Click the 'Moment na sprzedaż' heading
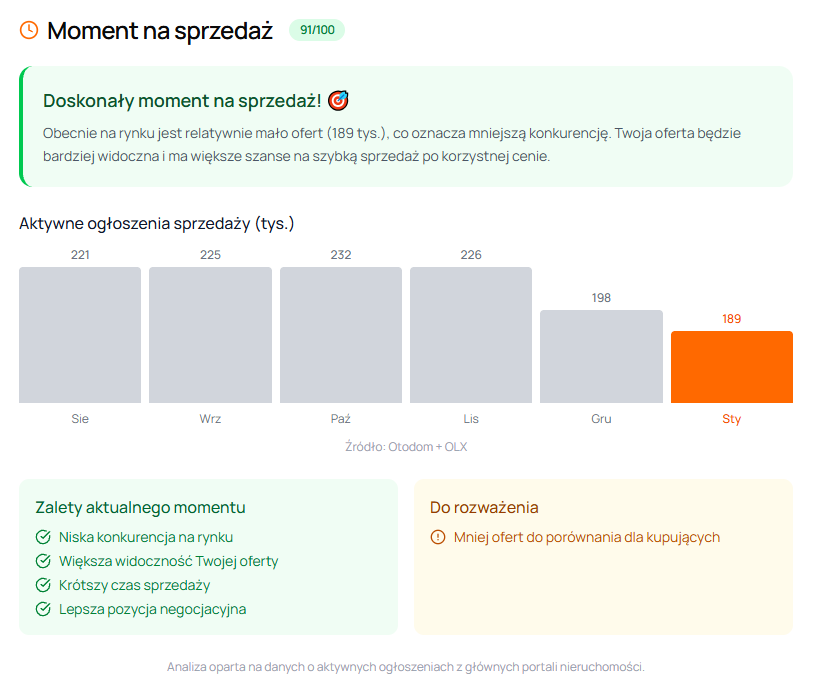 [x=160, y=31]
